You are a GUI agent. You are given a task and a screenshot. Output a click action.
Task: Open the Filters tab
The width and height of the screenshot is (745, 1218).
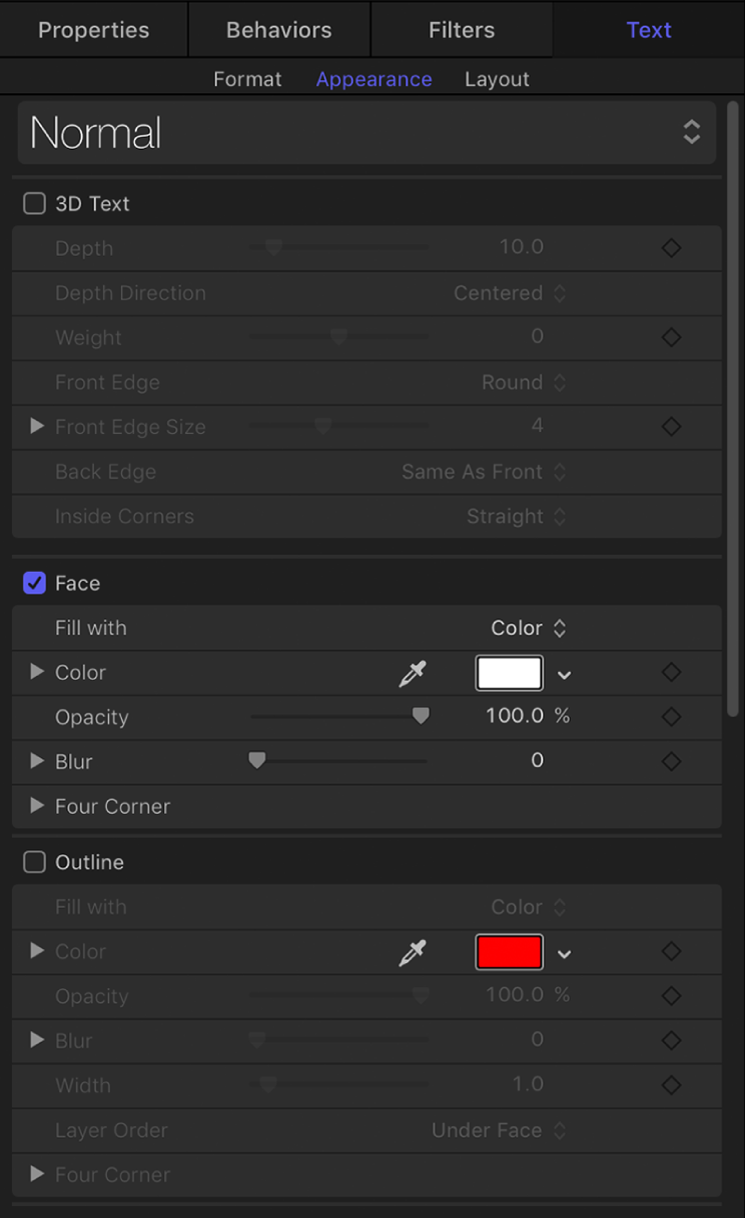pyautogui.click(x=461, y=30)
